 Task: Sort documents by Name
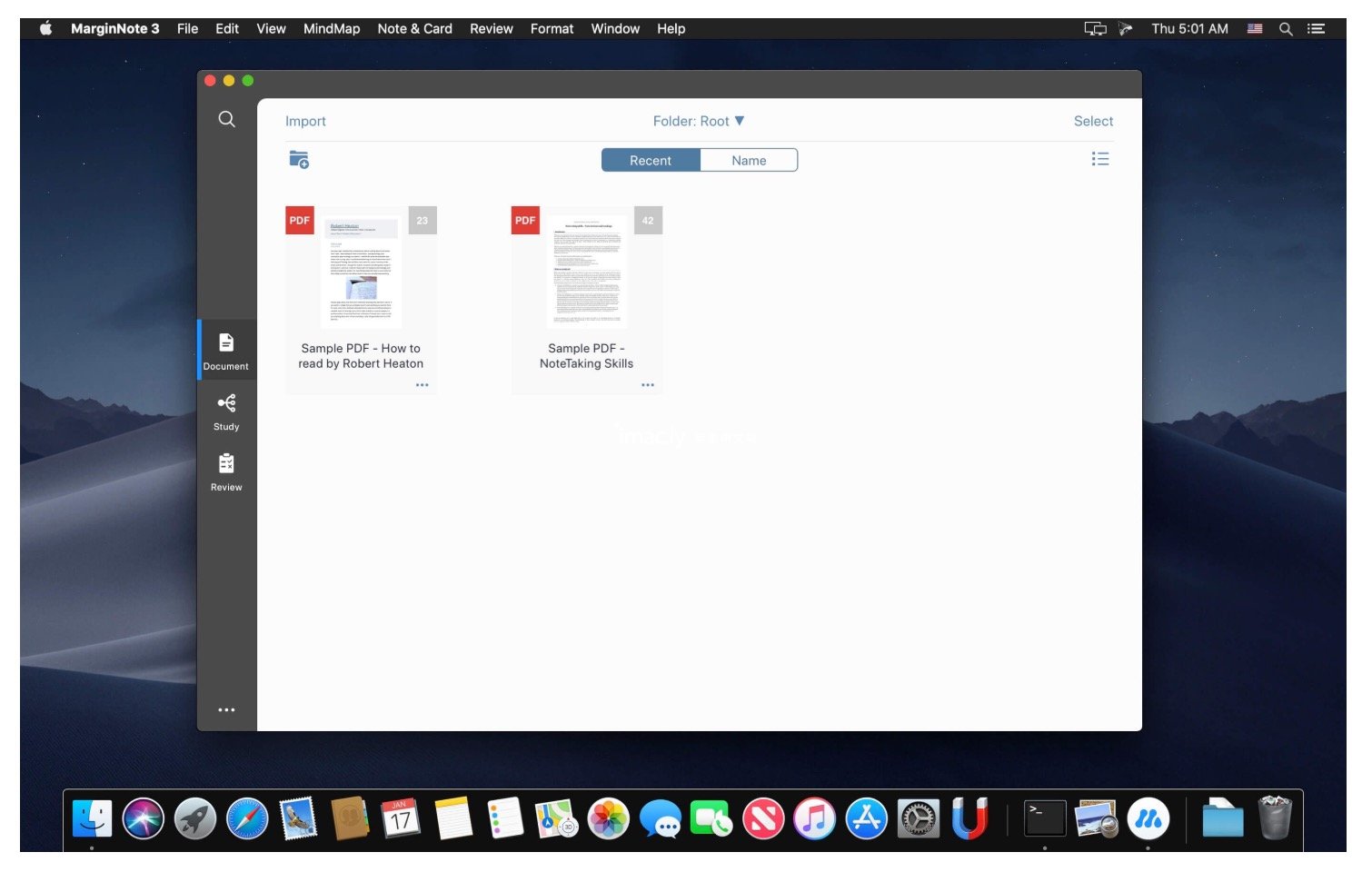tap(749, 160)
